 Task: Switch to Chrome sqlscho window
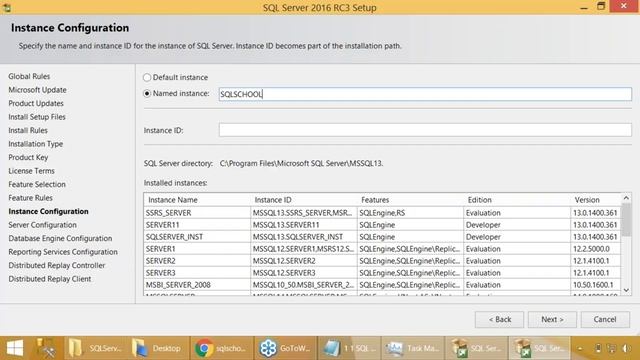point(222,348)
